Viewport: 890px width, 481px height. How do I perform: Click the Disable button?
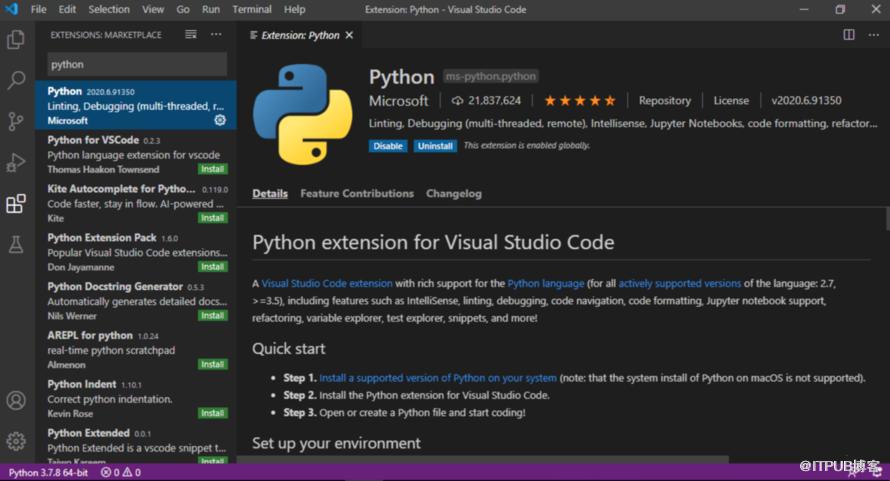pyautogui.click(x=388, y=146)
